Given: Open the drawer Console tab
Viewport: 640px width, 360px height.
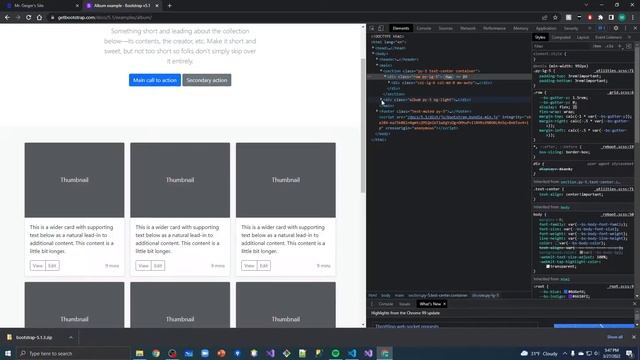Looking at the screenshot, I should (385, 304).
